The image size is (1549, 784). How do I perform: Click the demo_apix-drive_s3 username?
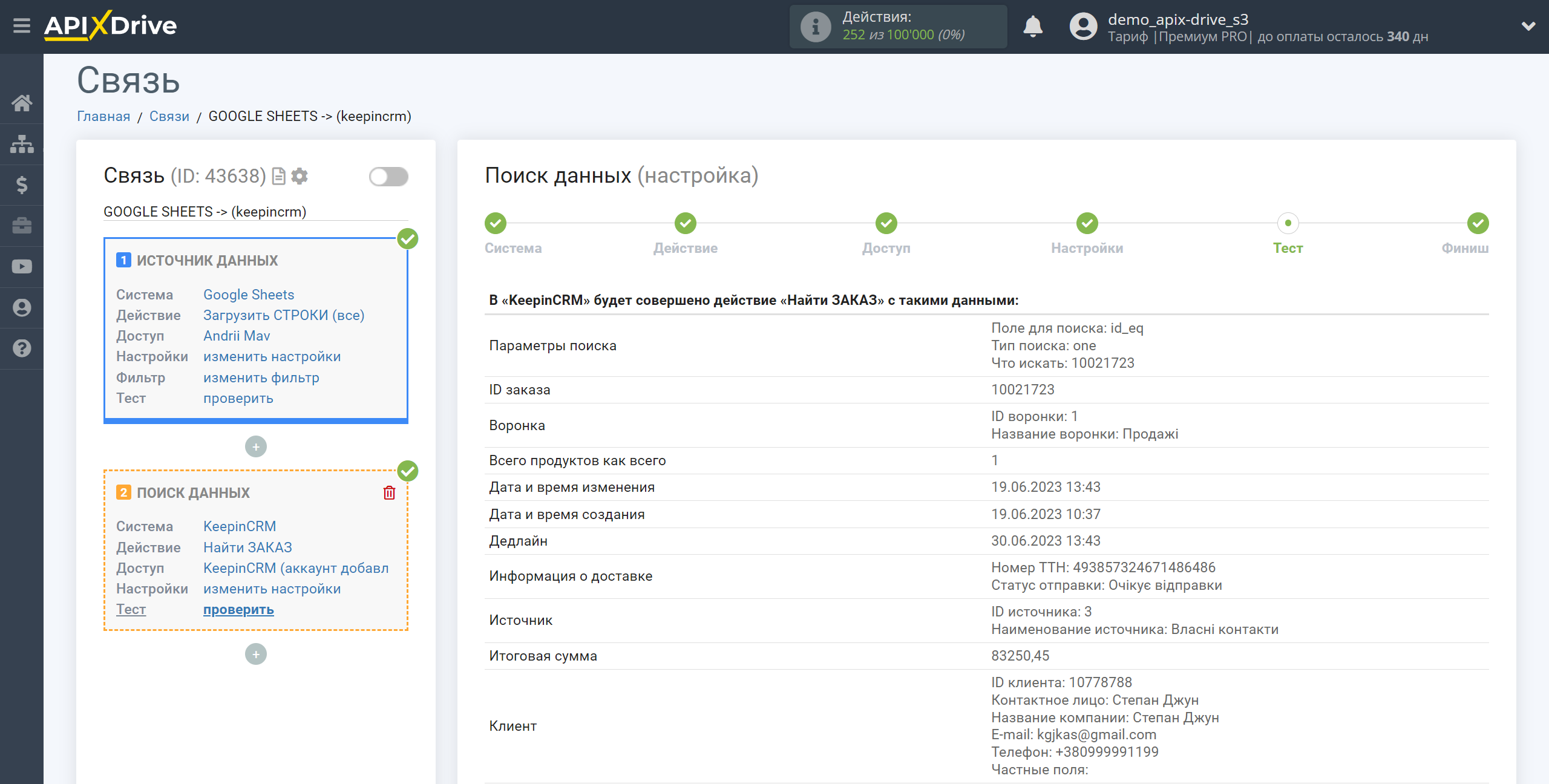point(1177,19)
